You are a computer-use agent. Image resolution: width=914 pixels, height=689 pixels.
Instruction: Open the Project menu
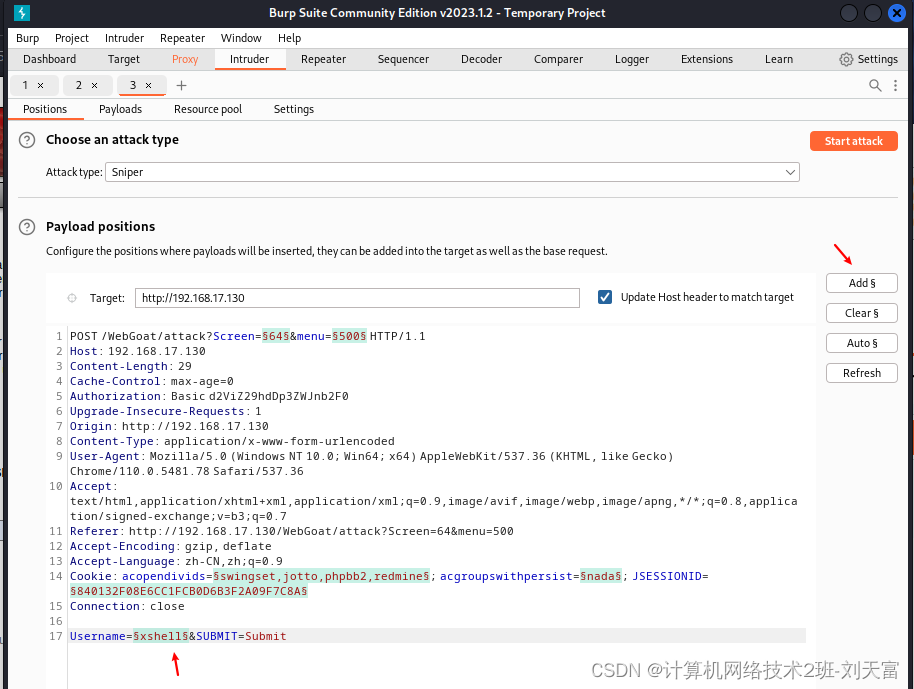(x=72, y=38)
